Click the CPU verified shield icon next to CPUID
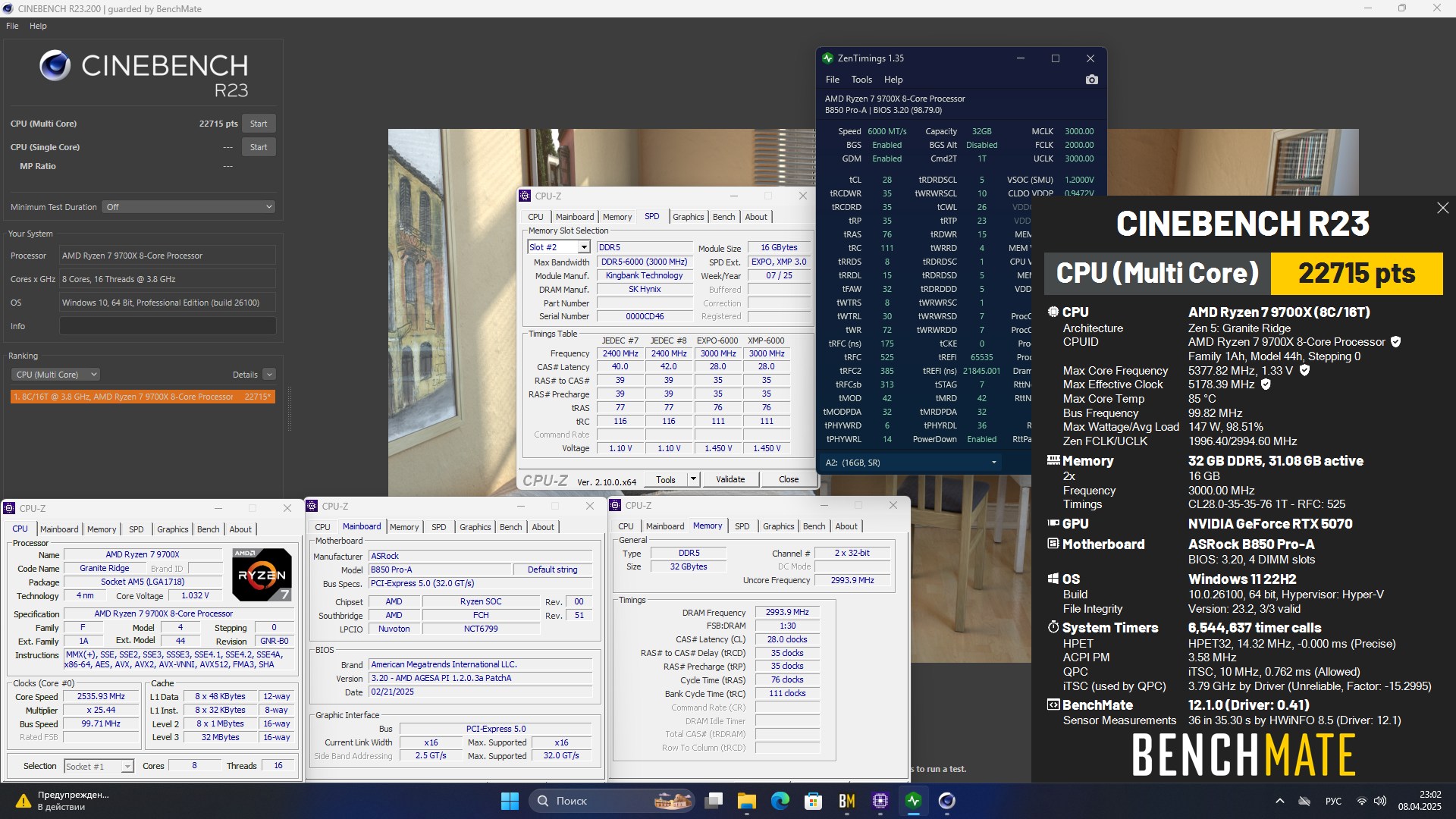1456x819 pixels. [x=1396, y=342]
